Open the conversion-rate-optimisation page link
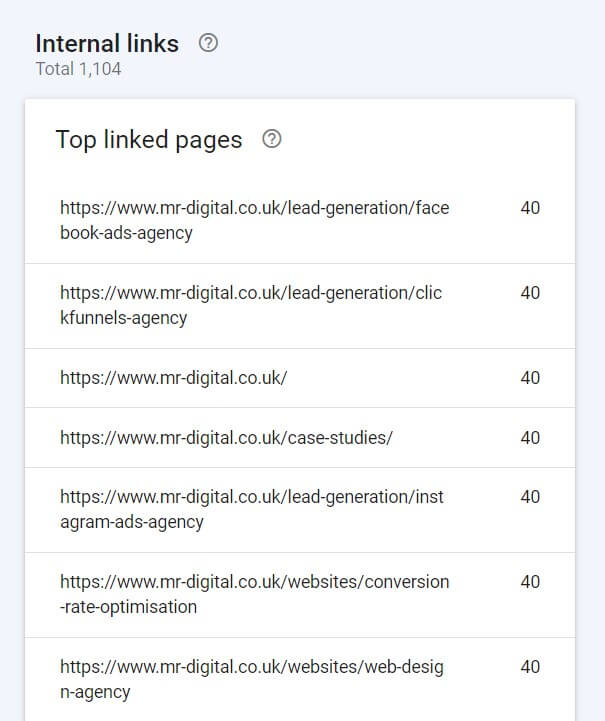 point(254,594)
